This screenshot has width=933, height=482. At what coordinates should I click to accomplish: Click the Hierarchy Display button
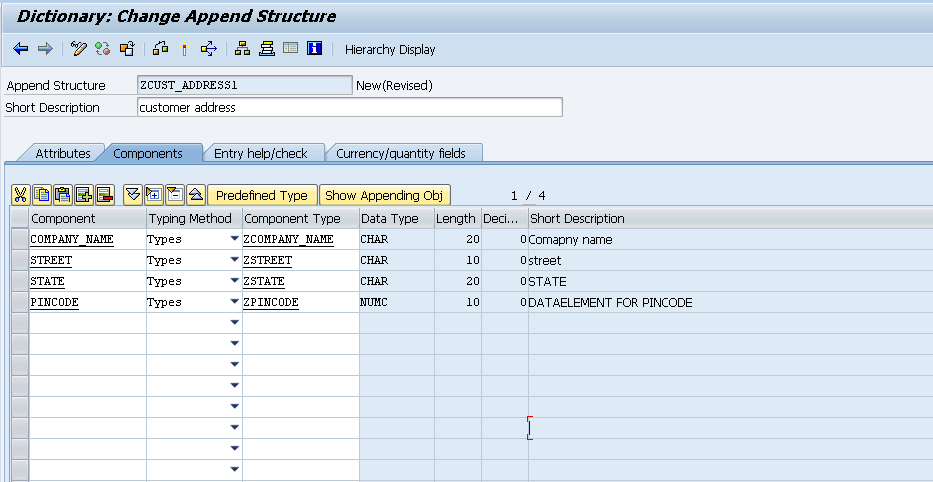tap(390, 49)
